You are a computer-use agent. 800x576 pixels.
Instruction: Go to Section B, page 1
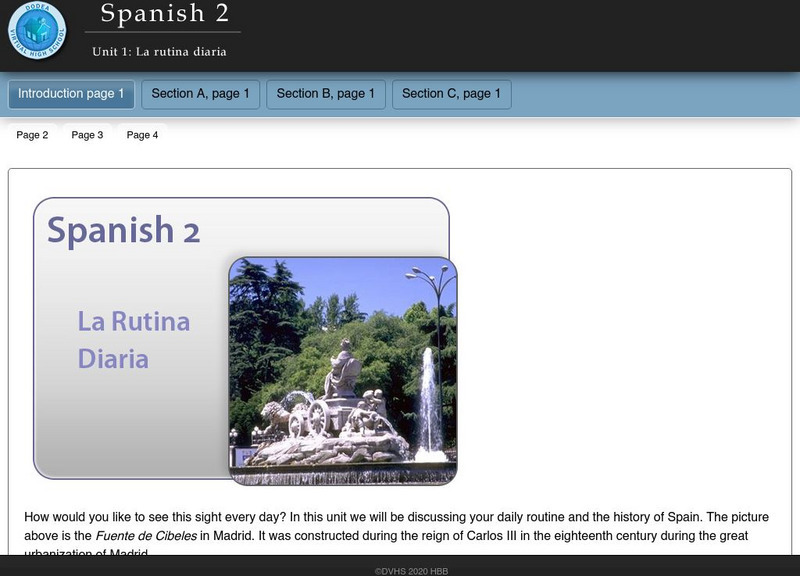tap(326, 94)
